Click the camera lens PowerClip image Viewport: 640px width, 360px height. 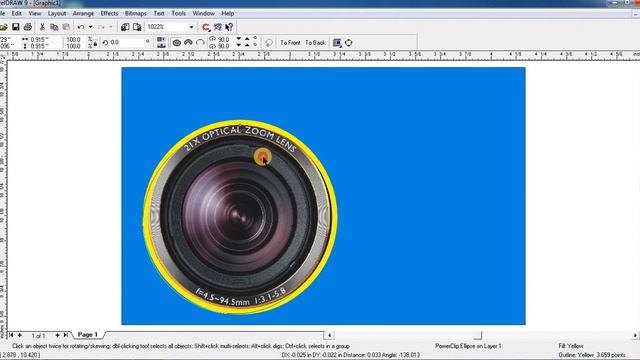[x=240, y=217]
